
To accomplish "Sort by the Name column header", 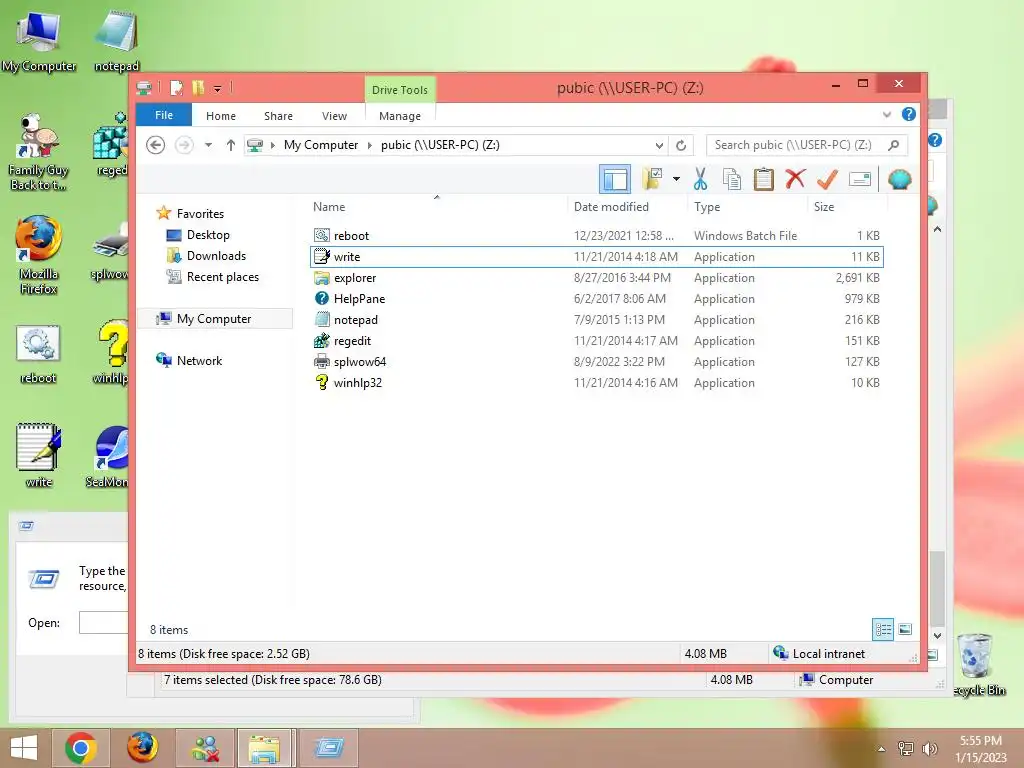I will click(329, 206).
